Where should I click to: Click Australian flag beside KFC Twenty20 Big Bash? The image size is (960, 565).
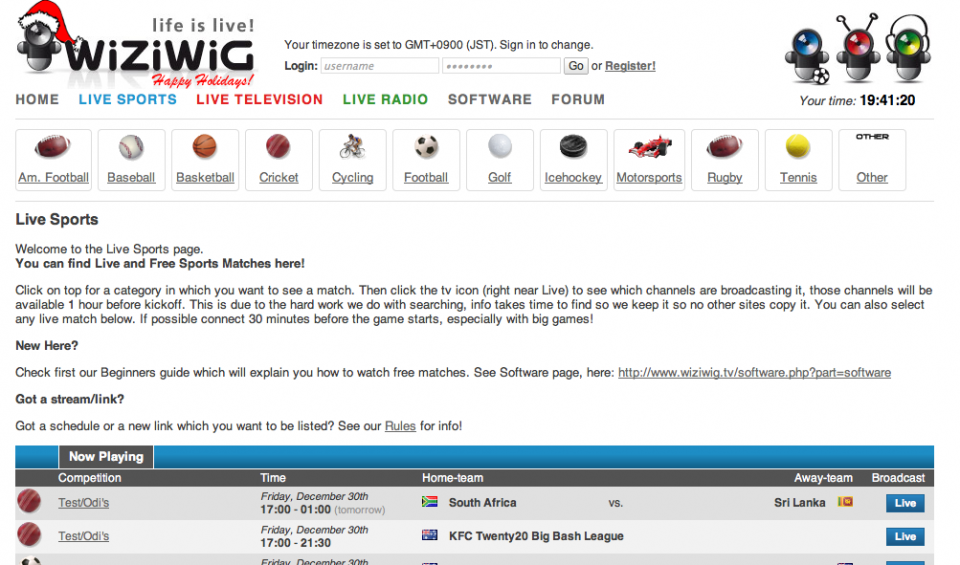pos(430,535)
